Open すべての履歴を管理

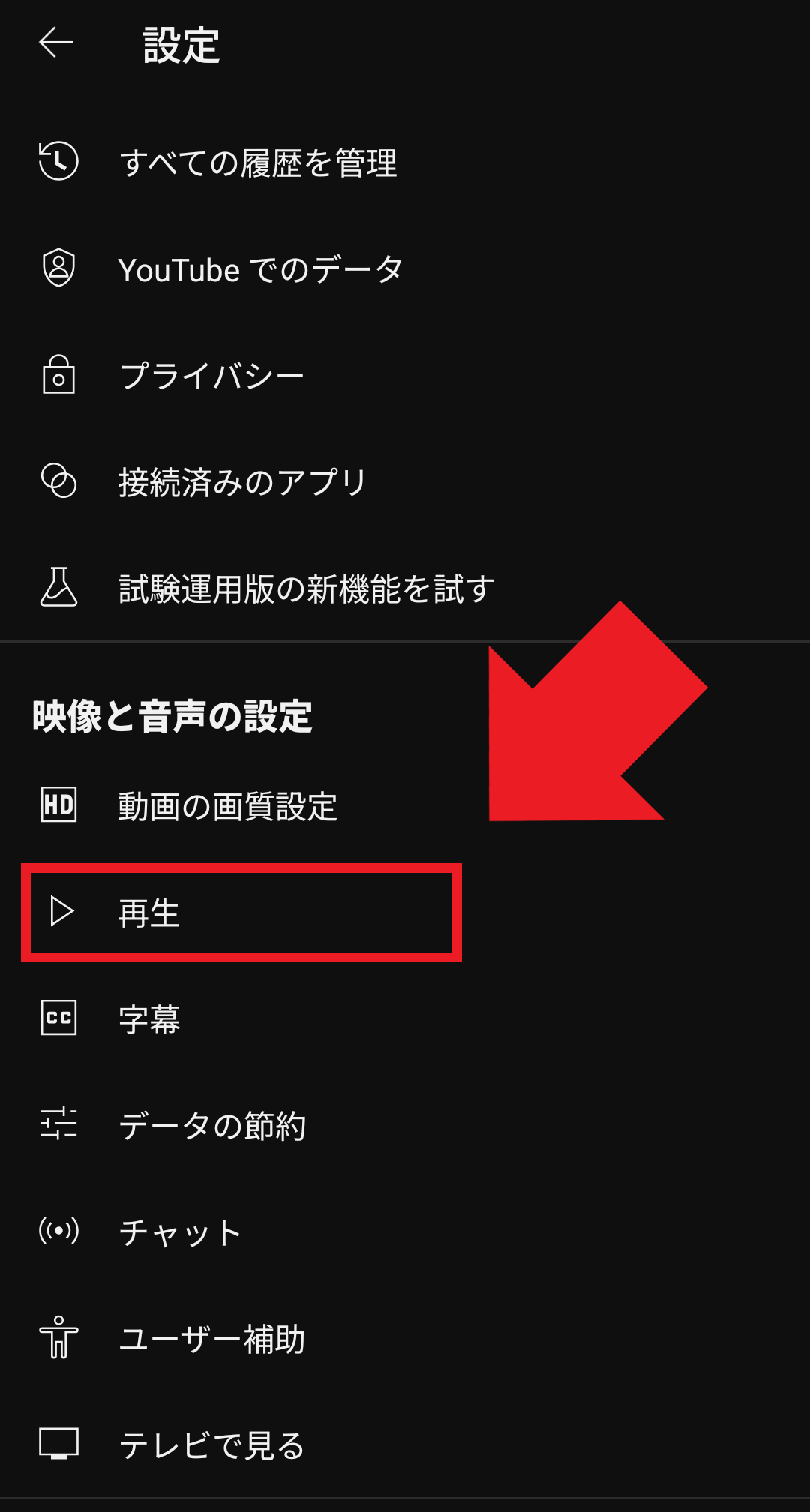tap(405, 162)
